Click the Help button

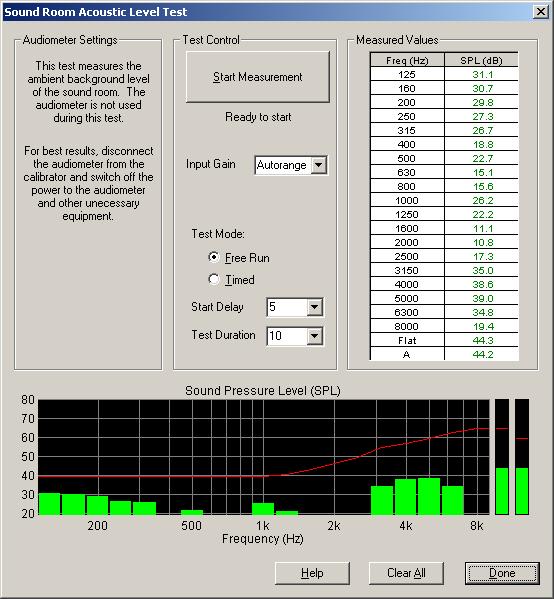(x=312, y=573)
